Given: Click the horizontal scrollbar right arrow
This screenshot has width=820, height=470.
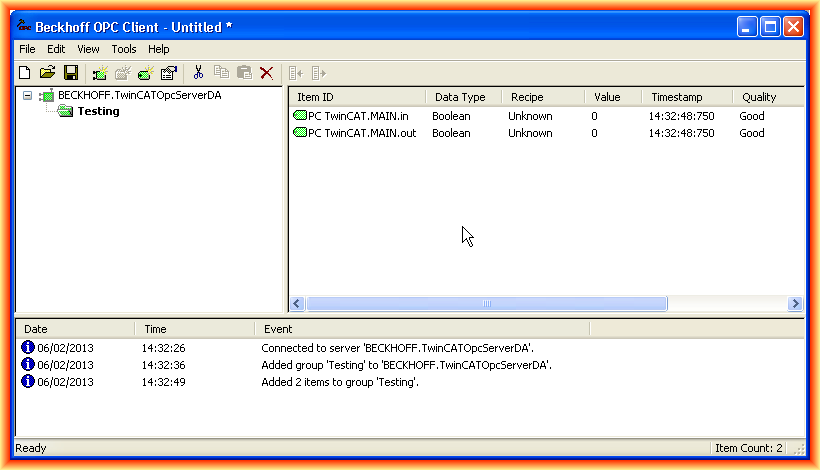Looking at the screenshot, I should [795, 304].
